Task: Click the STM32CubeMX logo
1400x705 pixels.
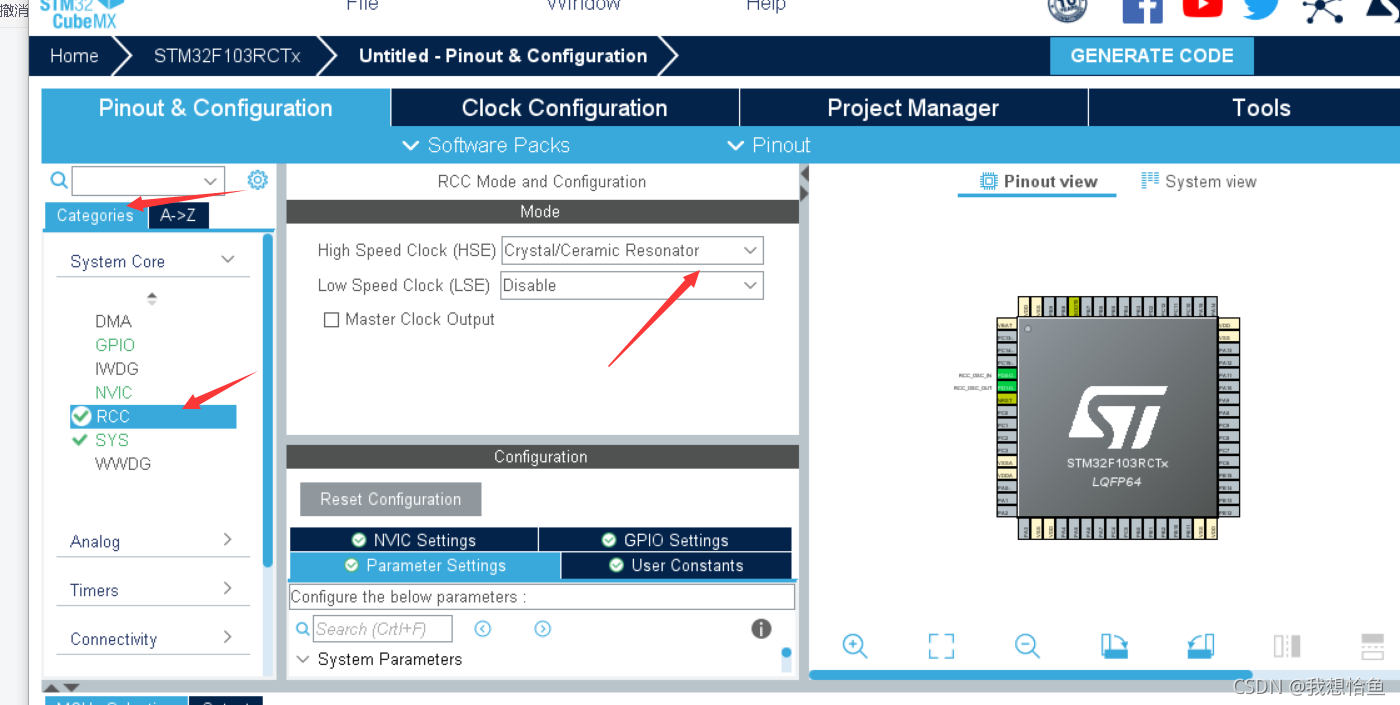Action: (83, 13)
